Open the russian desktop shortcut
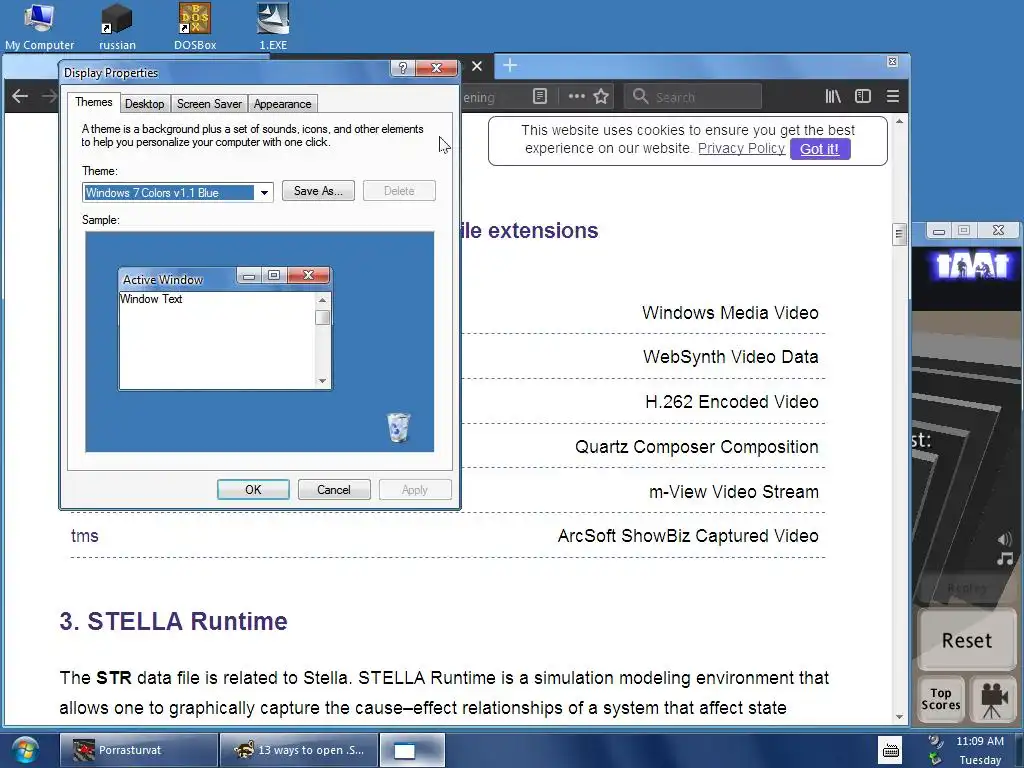The image size is (1024, 768). pos(118,26)
